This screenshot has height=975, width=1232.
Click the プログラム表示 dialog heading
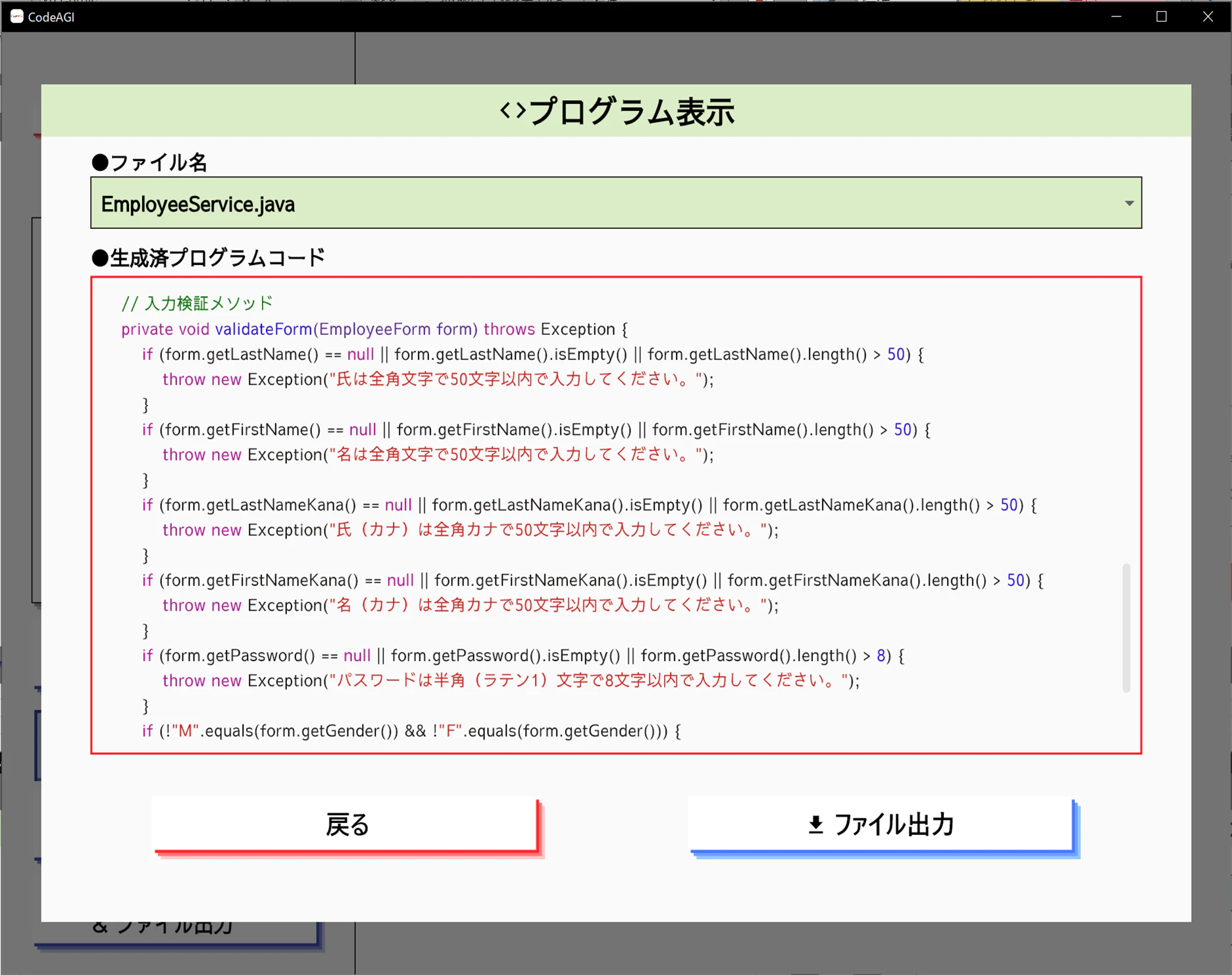pos(630,111)
